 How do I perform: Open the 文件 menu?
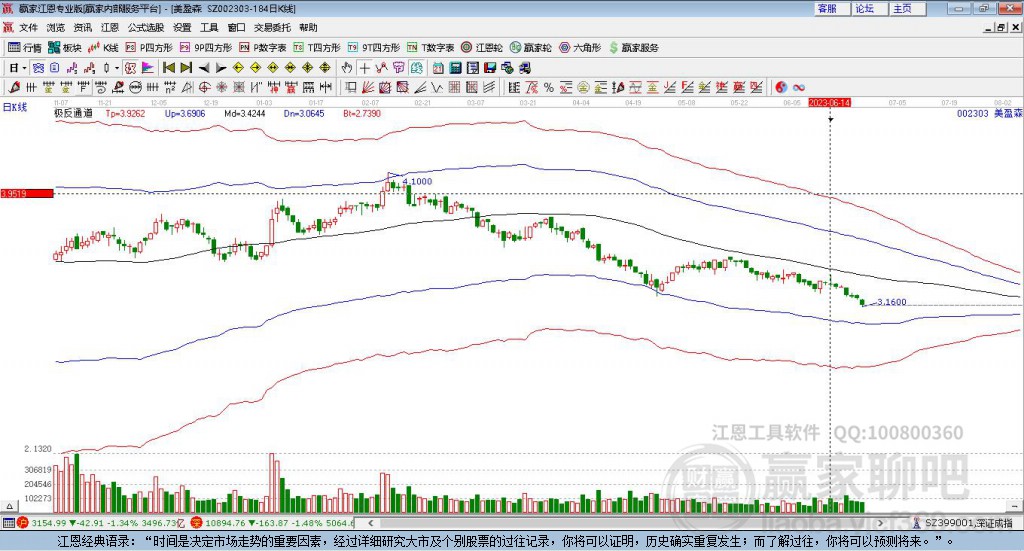click(x=28, y=27)
